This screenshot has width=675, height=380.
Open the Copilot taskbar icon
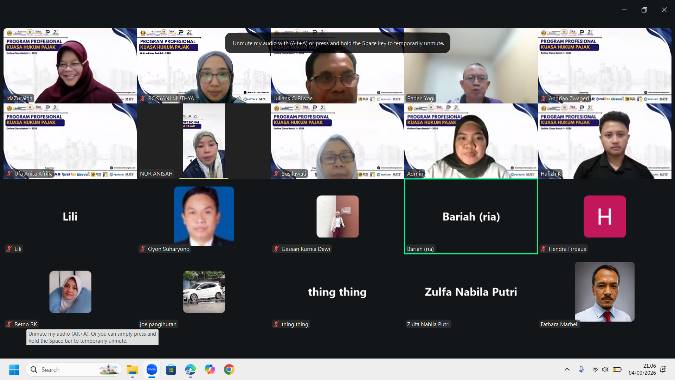tap(210, 370)
